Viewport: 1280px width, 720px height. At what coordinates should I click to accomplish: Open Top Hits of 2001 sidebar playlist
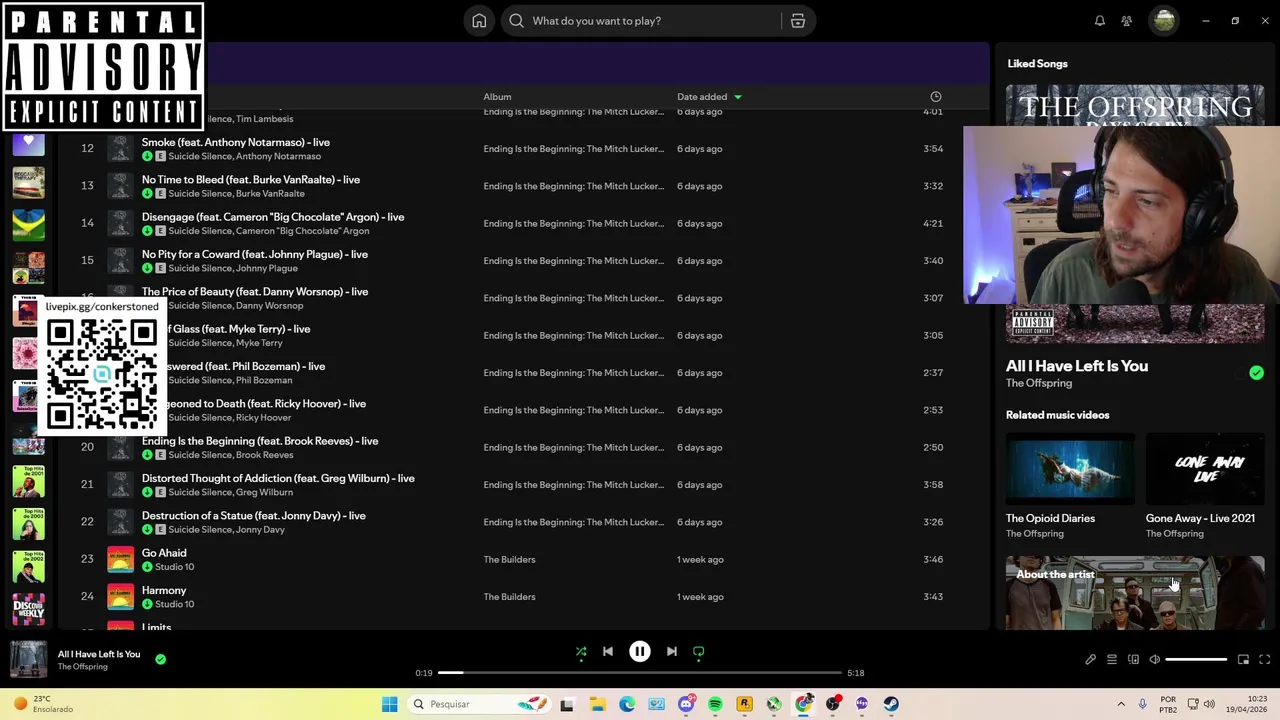click(x=28, y=482)
